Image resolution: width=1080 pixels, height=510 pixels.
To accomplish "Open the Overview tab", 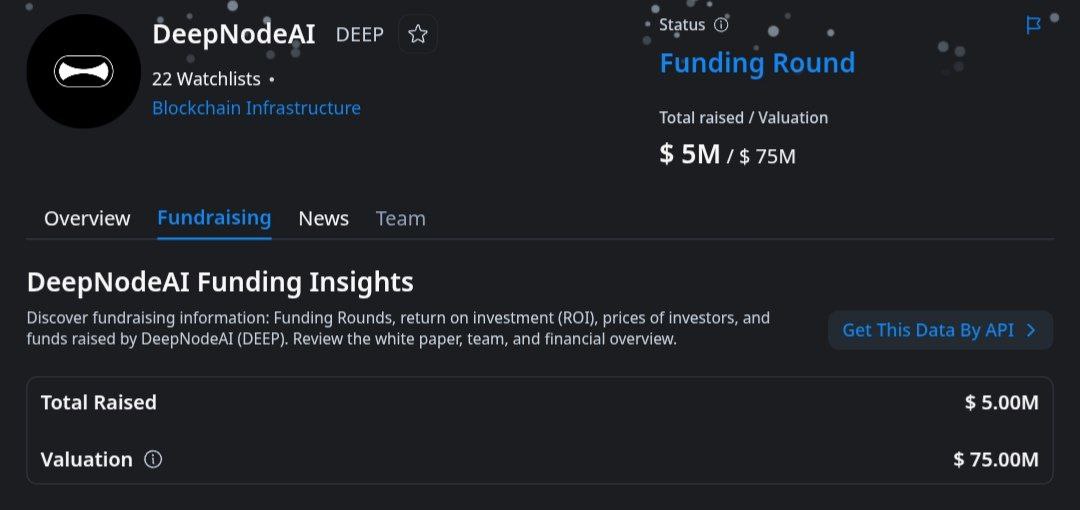I will point(87,218).
